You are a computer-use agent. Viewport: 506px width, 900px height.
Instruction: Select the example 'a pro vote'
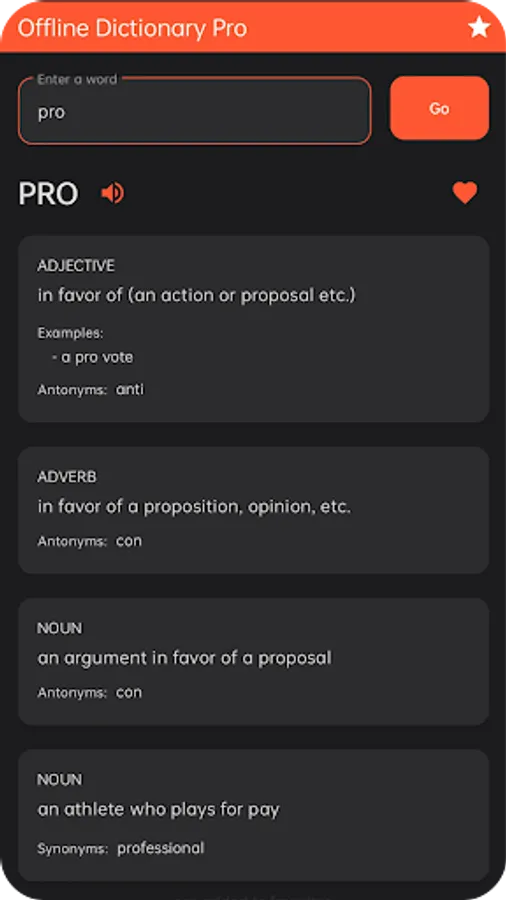click(92, 358)
